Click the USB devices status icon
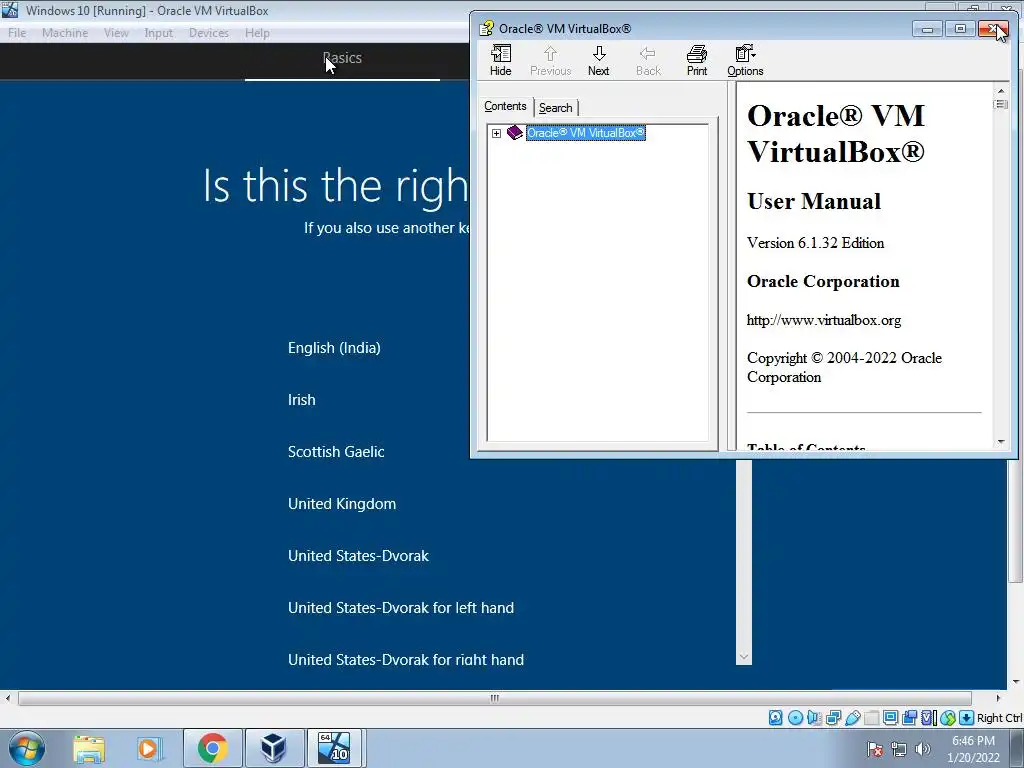This screenshot has width=1024, height=768. [x=852, y=718]
